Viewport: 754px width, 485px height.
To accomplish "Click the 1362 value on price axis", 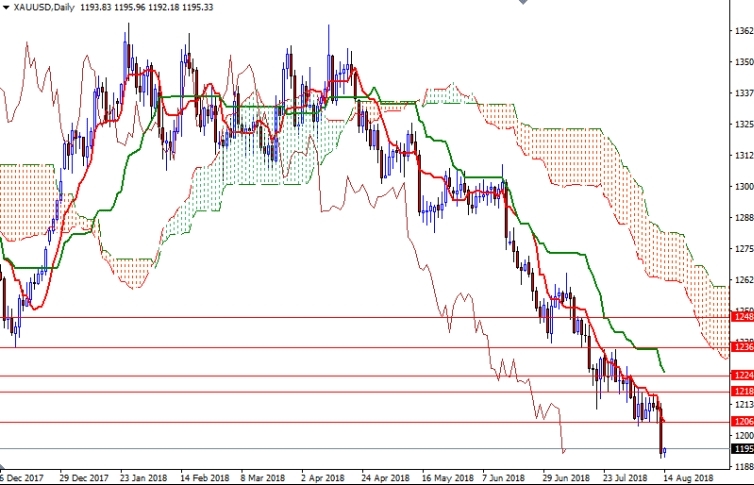I will click(x=744, y=30).
